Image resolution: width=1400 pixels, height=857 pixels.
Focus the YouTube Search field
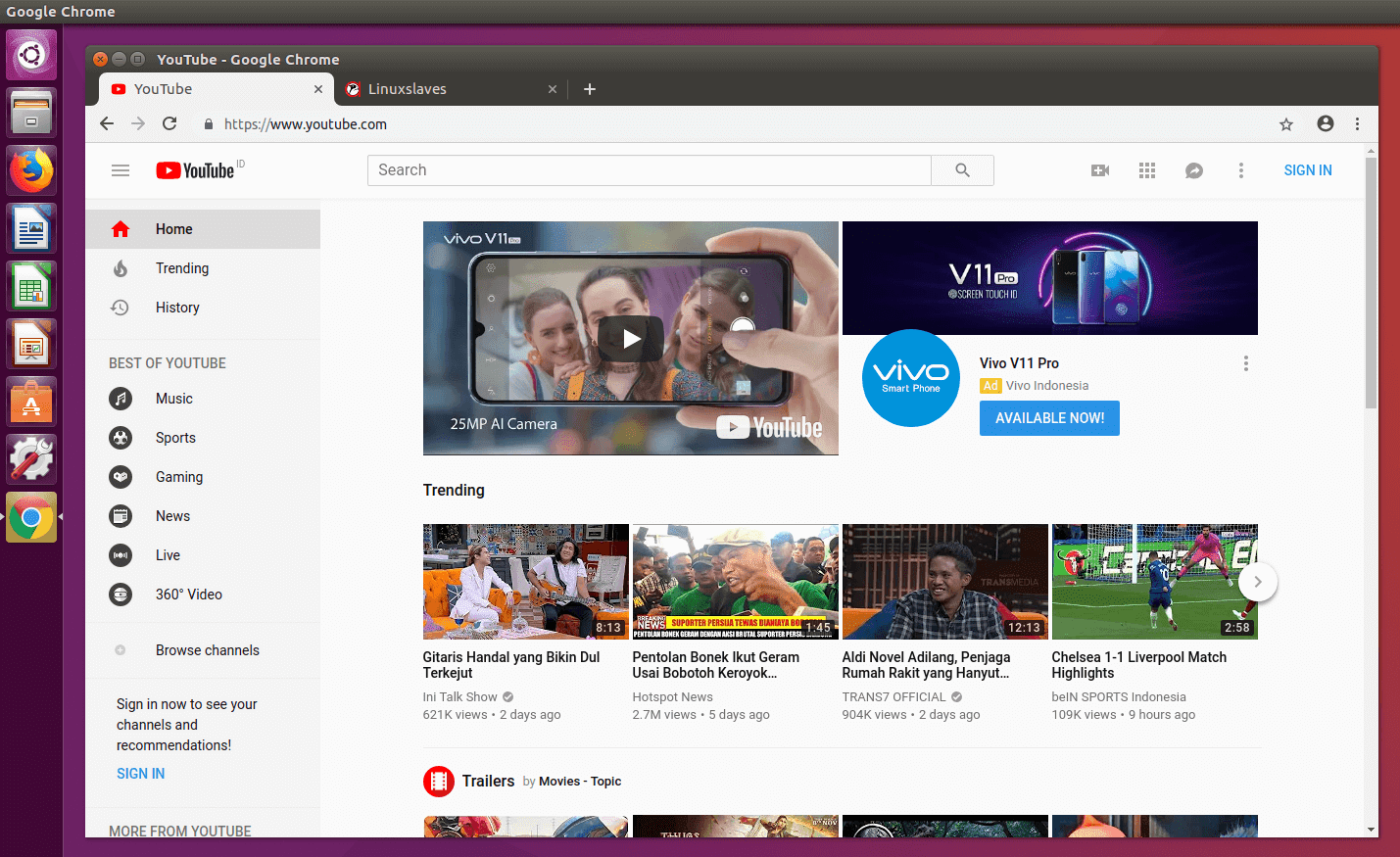[x=650, y=170]
